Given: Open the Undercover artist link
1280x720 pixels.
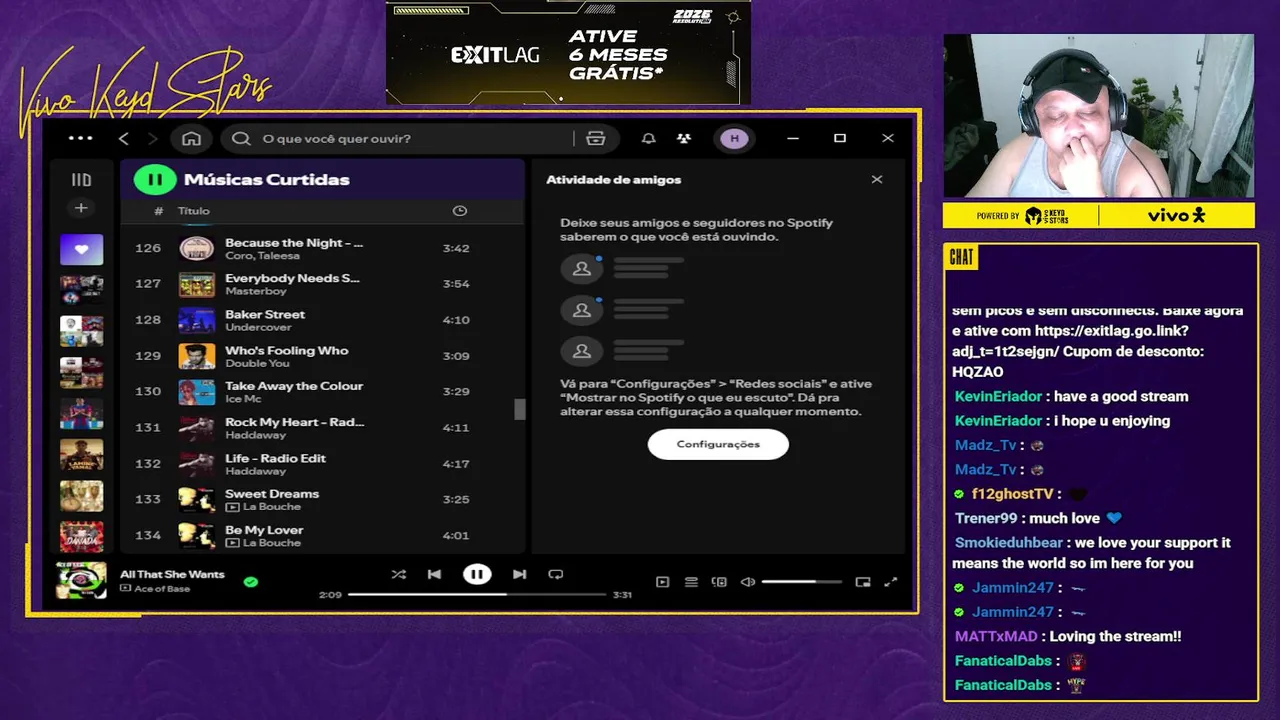Looking at the screenshot, I should pos(258,327).
